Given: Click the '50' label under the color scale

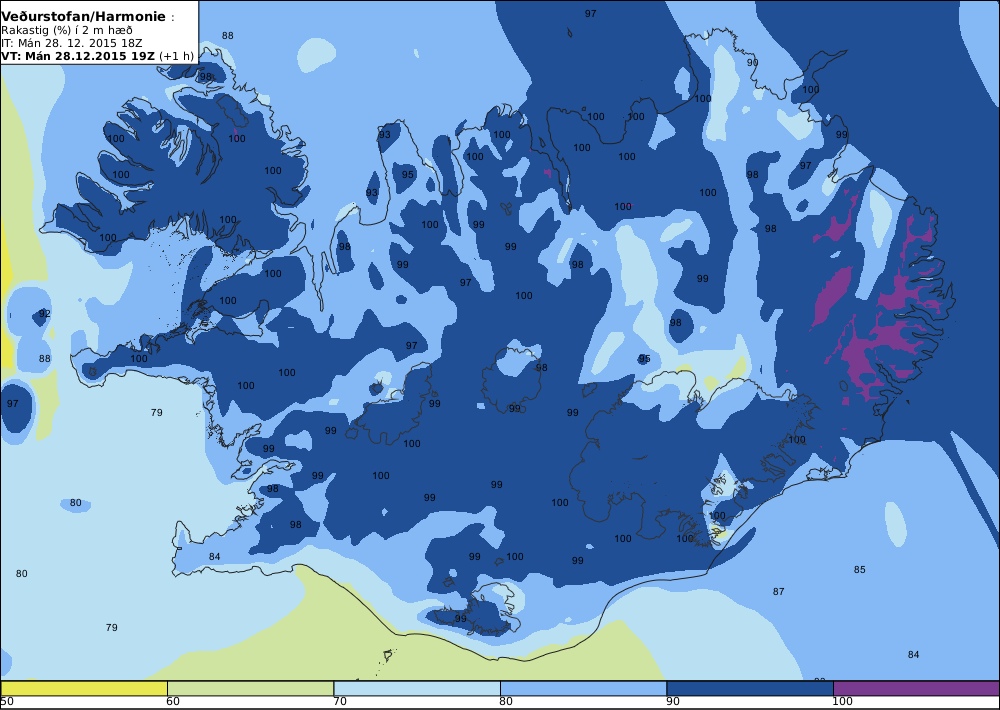Looking at the screenshot, I should (x=7, y=702).
